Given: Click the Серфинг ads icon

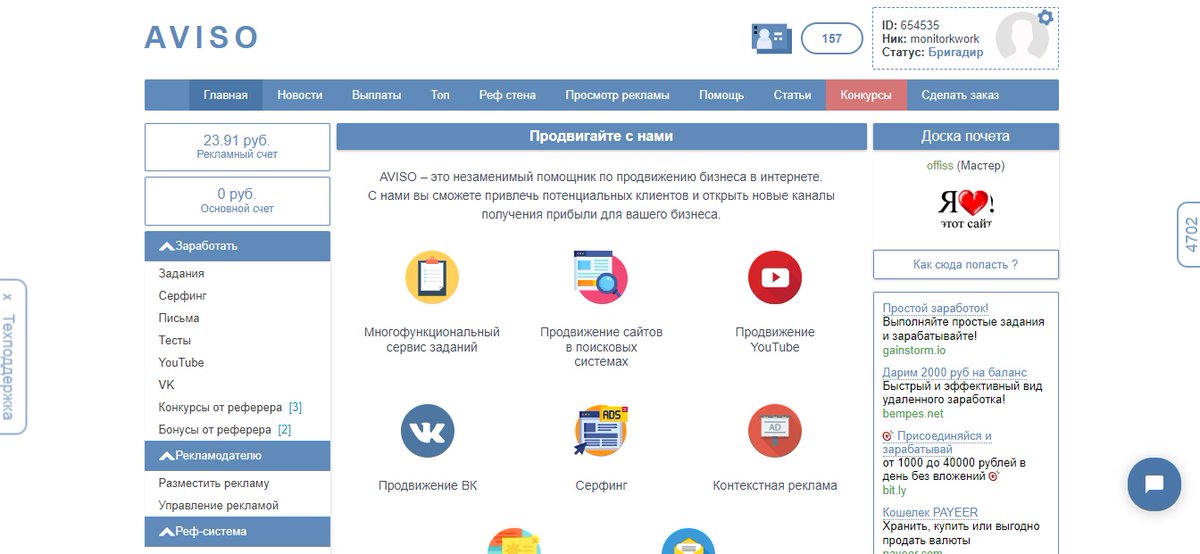Looking at the screenshot, I should [x=601, y=431].
